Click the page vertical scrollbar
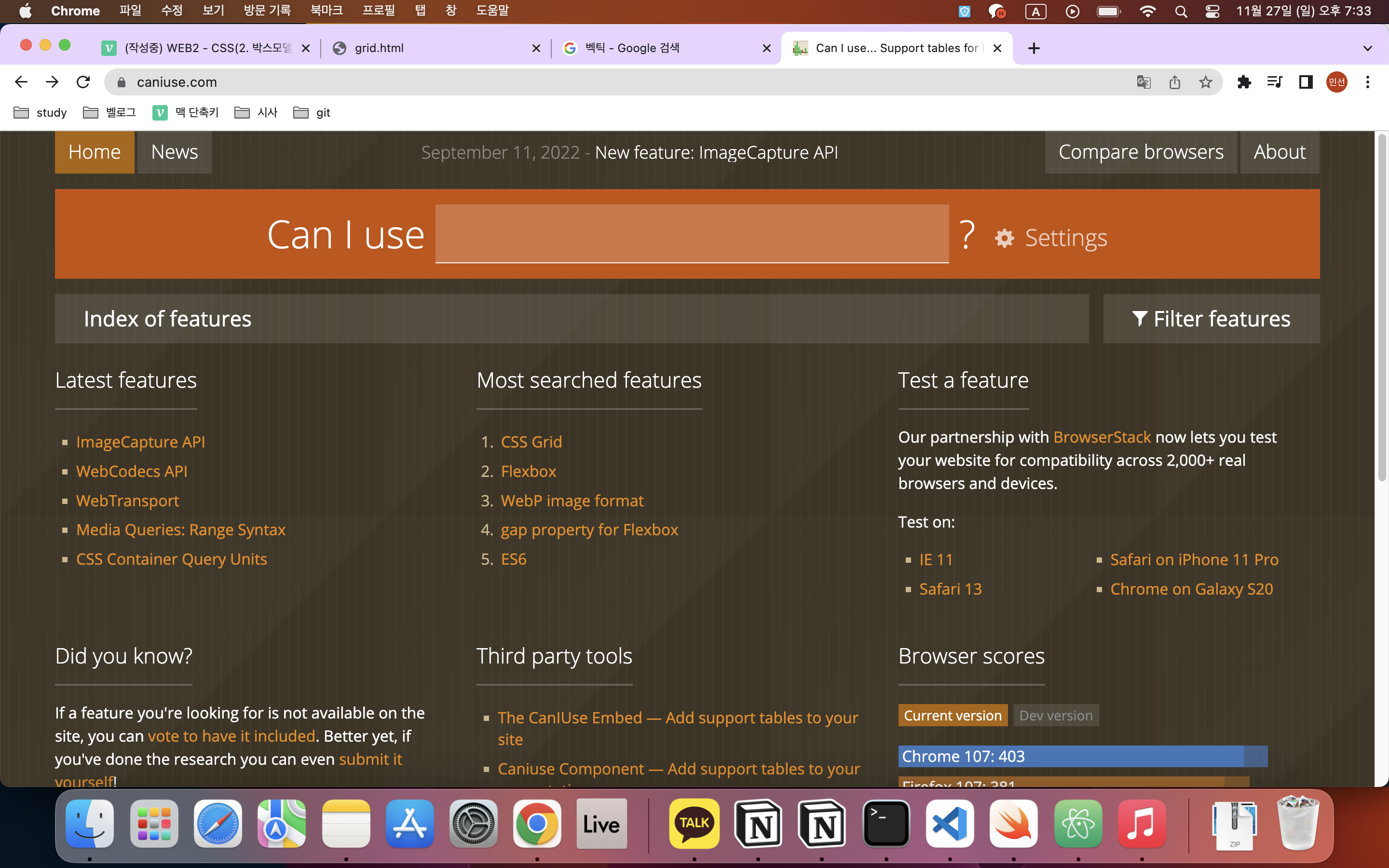1389x868 pixels. (x=1382, y=307)
